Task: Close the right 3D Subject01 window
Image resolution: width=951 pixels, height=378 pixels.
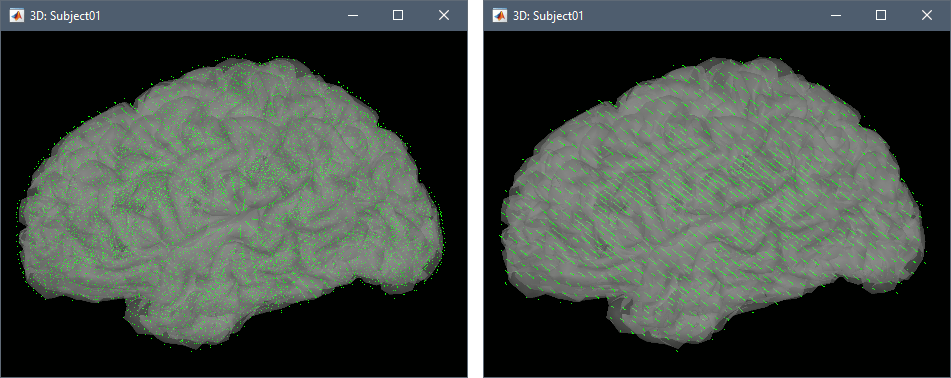Action: pyautogui.click(x=927, y=16)
